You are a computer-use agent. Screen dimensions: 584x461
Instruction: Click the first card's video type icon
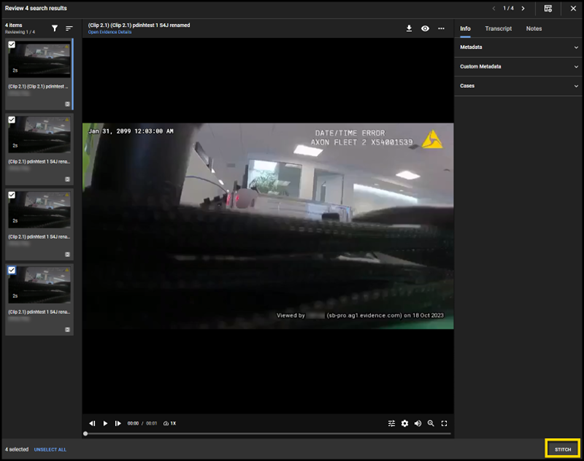tap(67, 104)
